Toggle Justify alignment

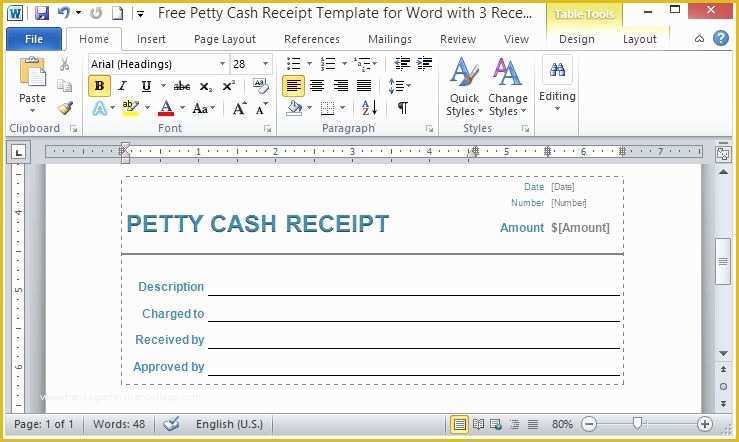pyautogui.click(x=364, y=86)
